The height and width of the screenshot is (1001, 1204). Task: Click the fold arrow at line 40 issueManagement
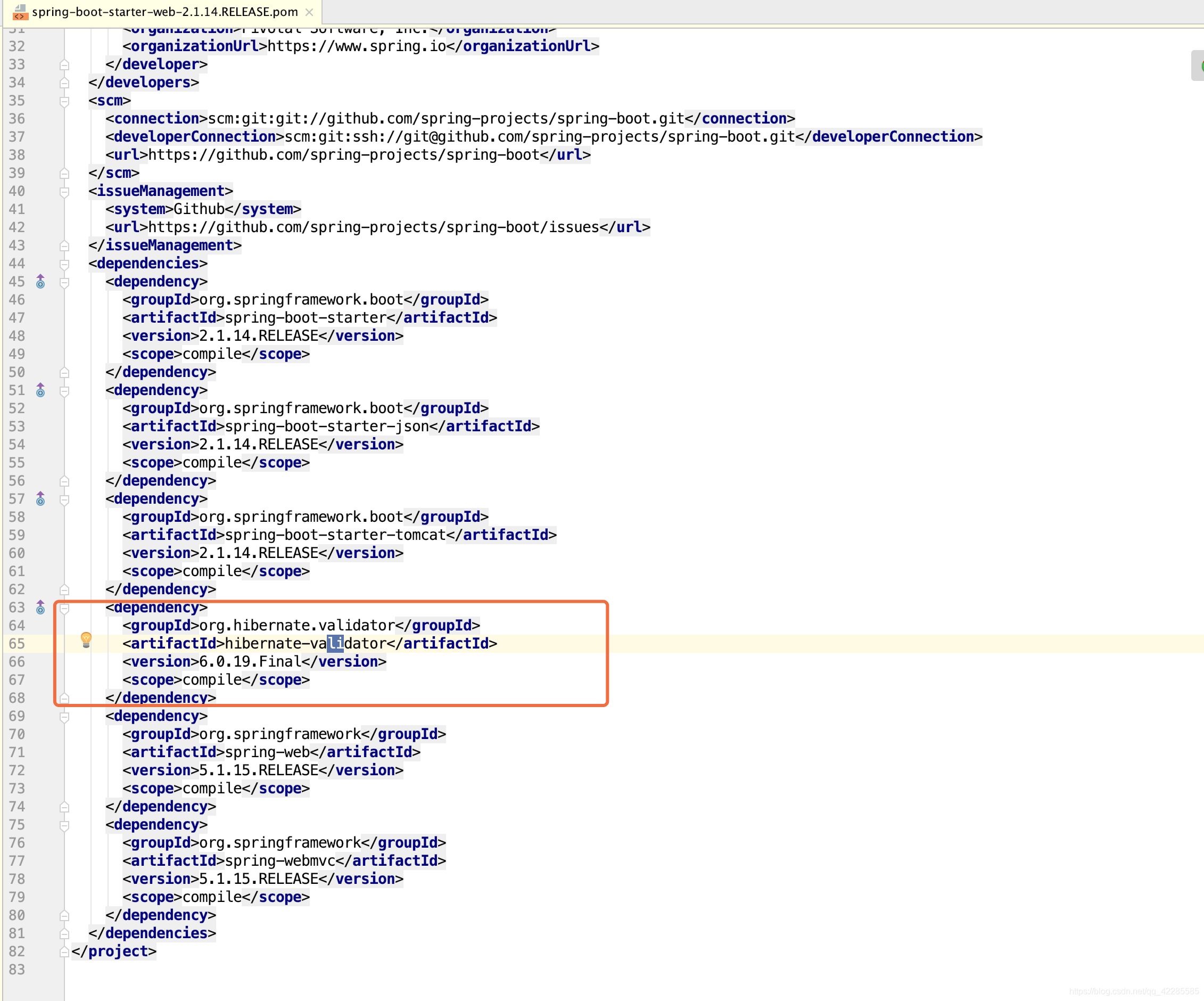click(65, 190)
